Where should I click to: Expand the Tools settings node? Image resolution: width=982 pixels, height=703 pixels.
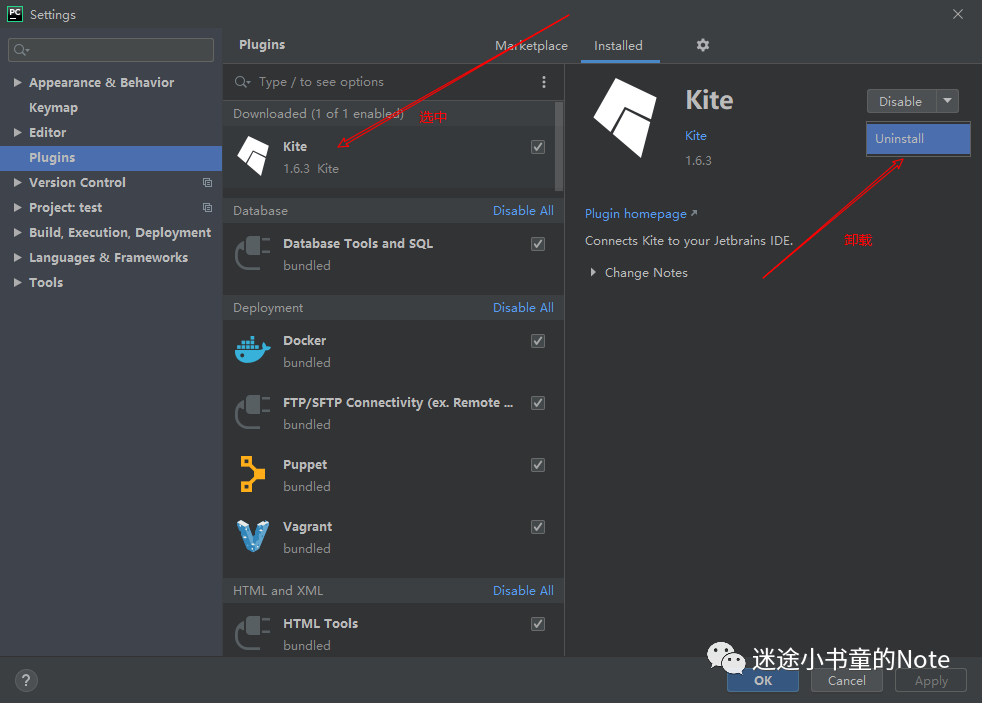click(18, 283)
